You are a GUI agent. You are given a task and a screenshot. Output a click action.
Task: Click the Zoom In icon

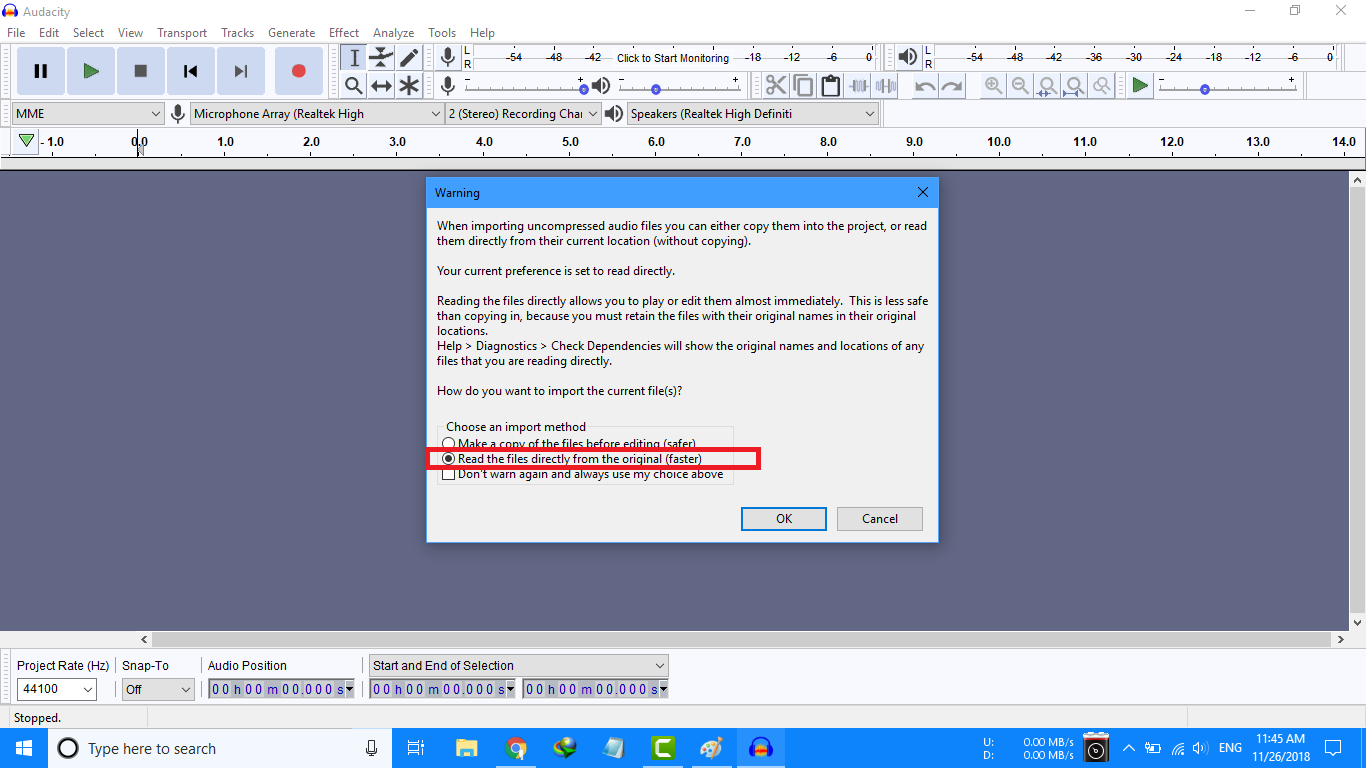(993, 86)
